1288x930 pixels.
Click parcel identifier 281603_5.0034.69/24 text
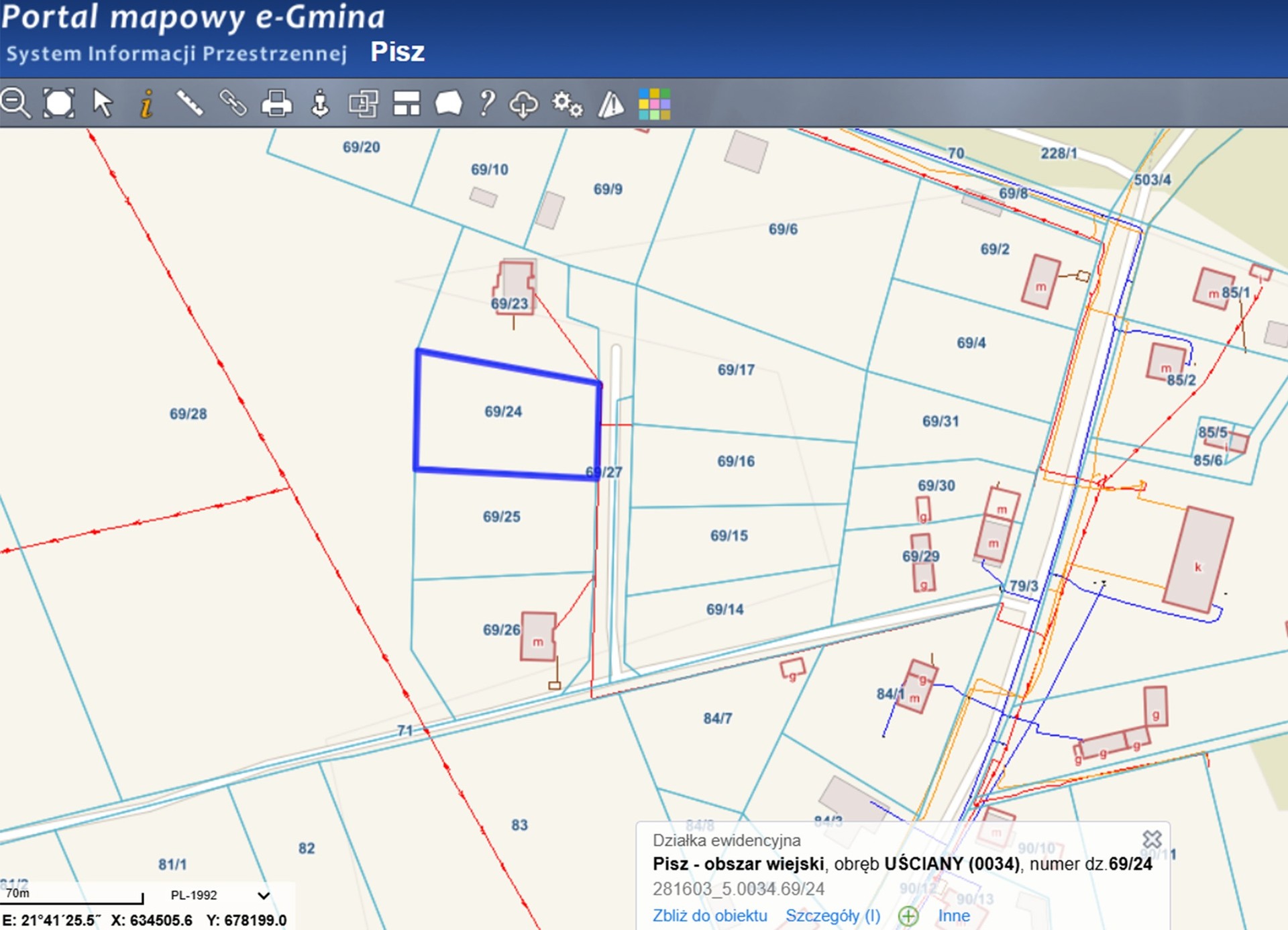739,888
